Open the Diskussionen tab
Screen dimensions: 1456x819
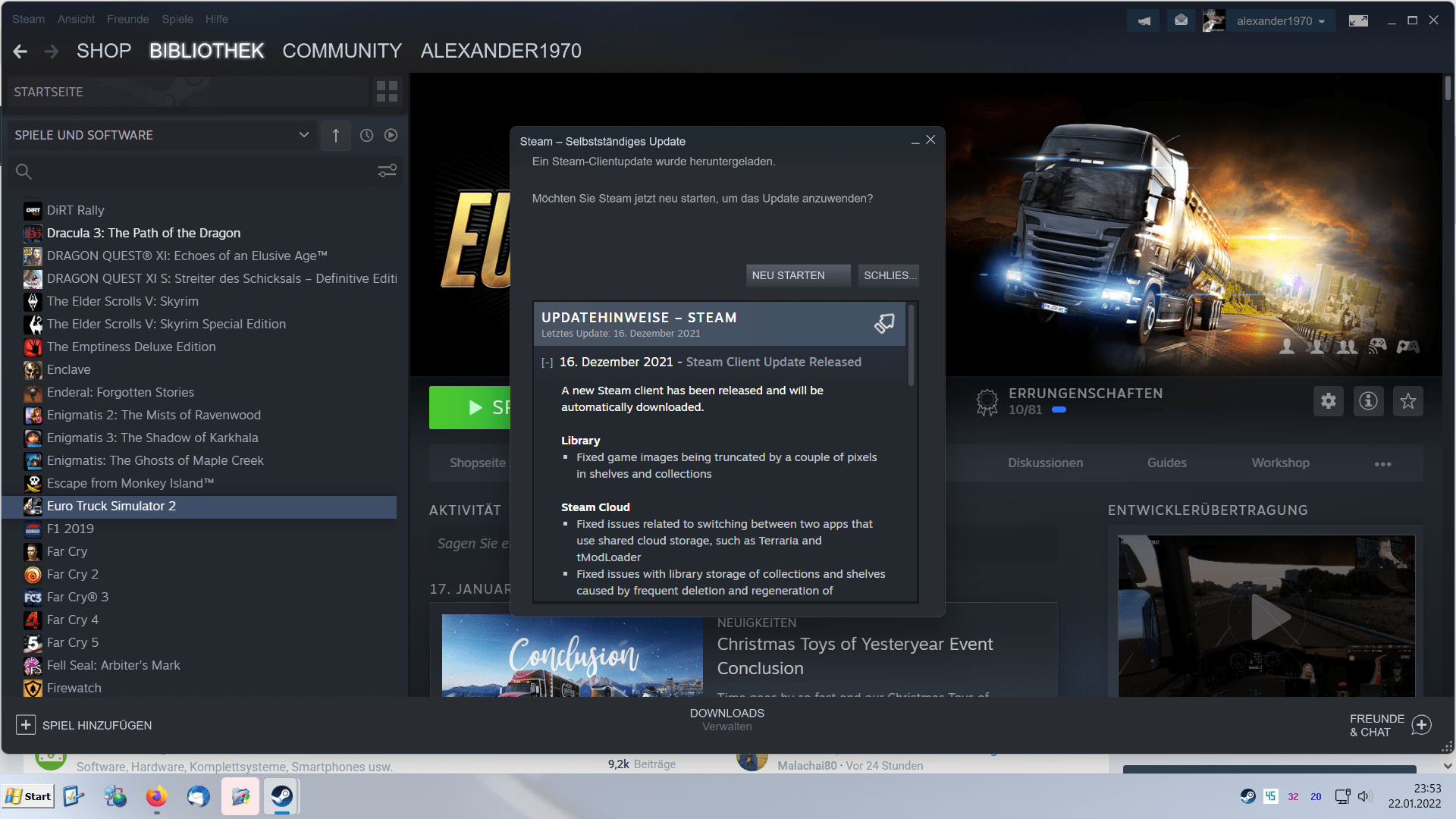point(1045,463)
